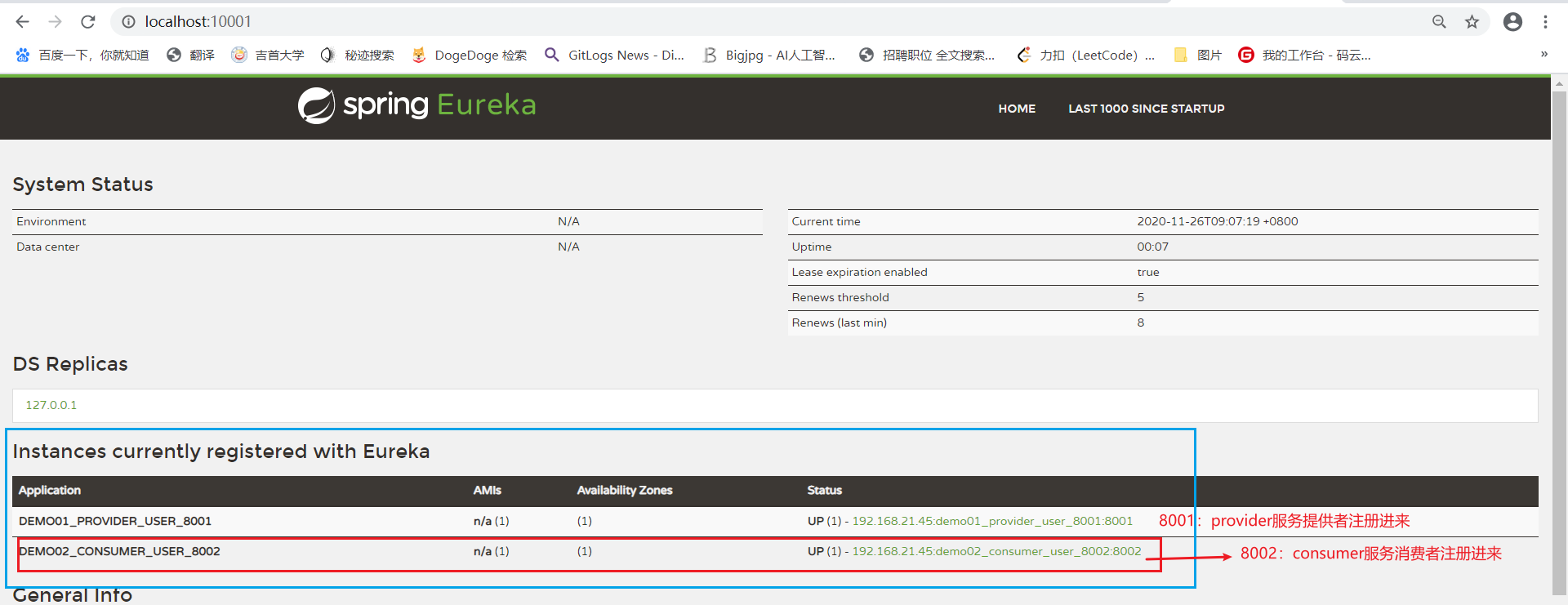1568x605 pixels.
Task: Click the System Status heading
Action: (83, 185)
